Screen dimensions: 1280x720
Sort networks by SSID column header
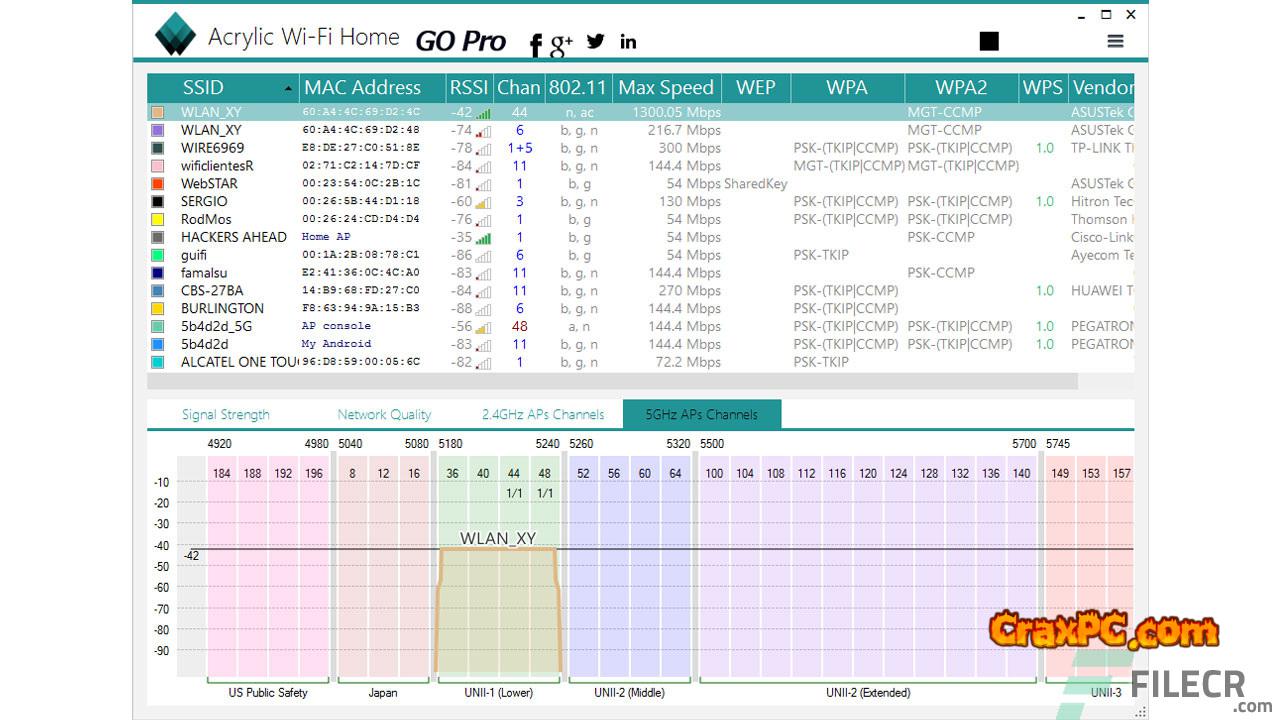(x=203, y=88)
